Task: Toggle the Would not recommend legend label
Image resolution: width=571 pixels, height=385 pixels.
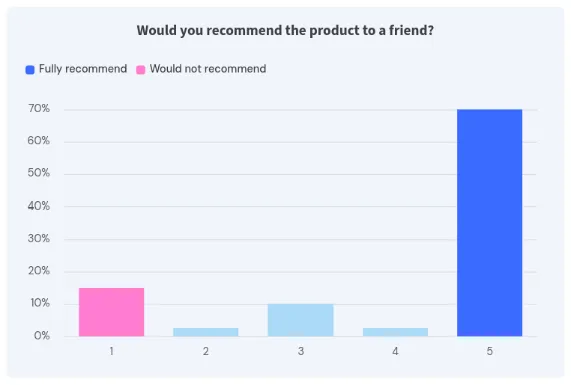Action: point(208,69)
